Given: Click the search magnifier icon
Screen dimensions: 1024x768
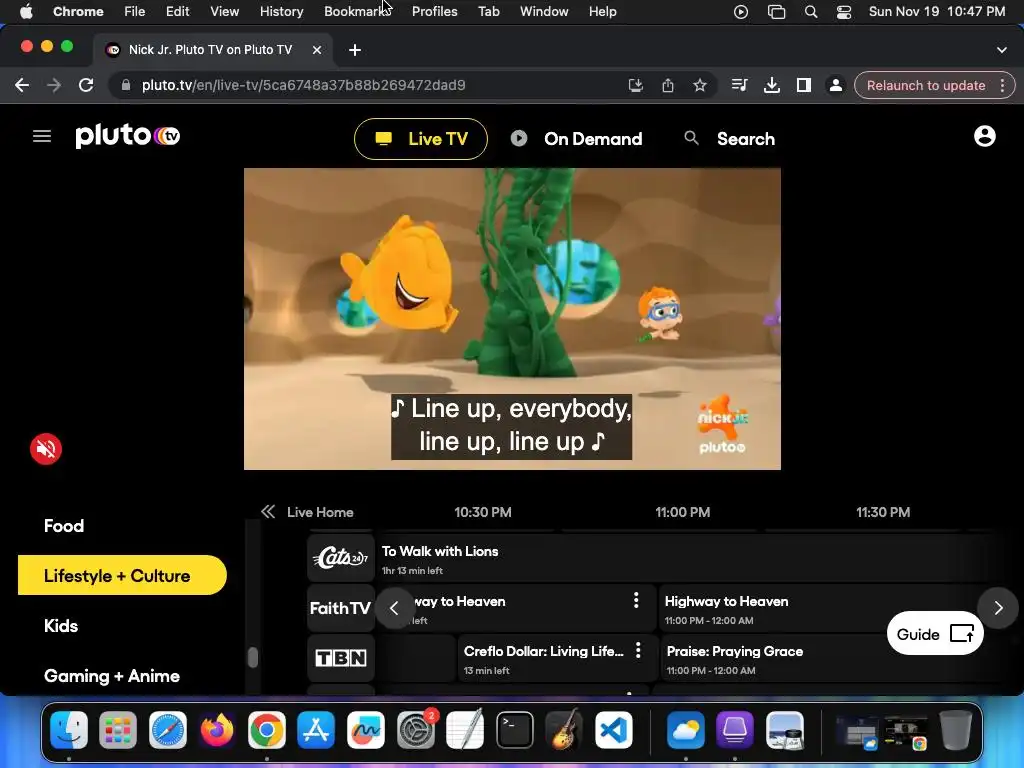Looking at the screenshot, I should tap(691, 138).
